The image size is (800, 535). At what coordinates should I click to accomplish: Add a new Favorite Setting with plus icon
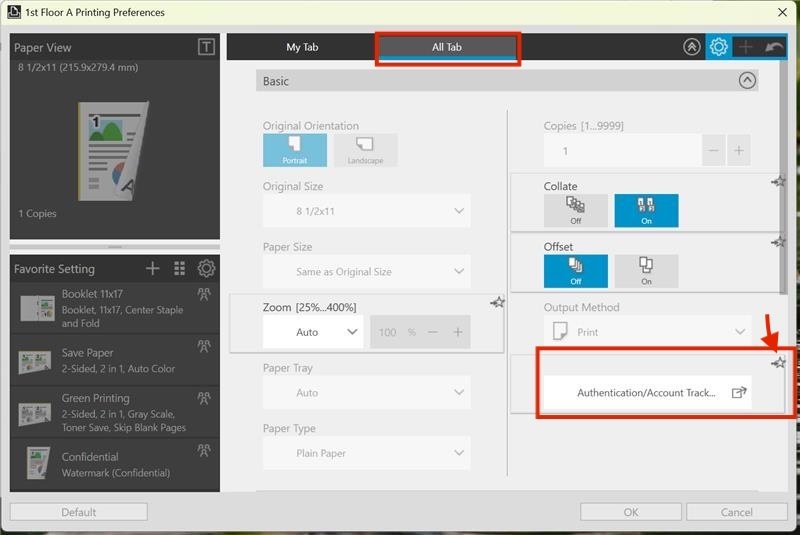152,268
